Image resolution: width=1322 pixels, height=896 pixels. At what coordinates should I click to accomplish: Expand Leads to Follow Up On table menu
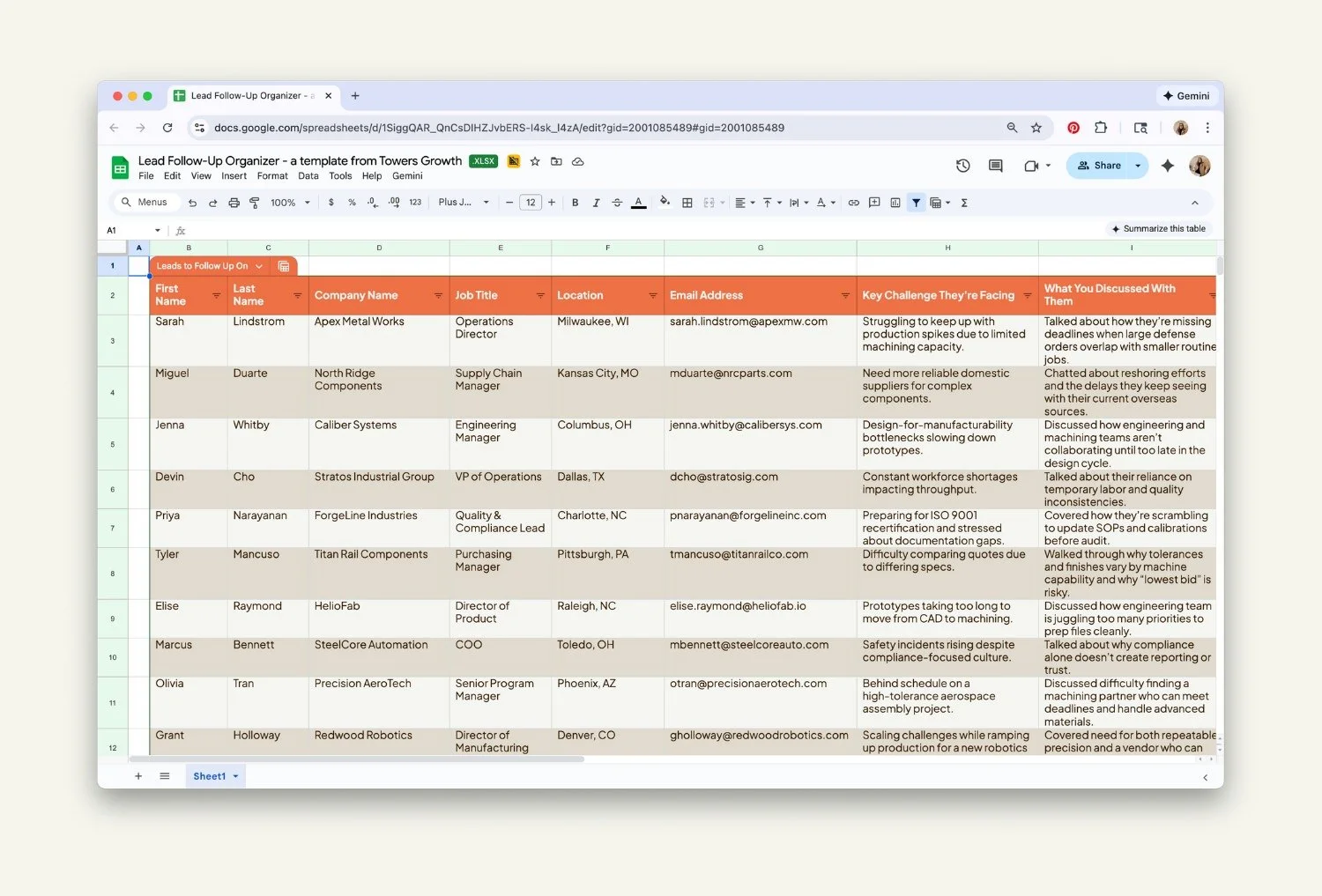point(259,266)
